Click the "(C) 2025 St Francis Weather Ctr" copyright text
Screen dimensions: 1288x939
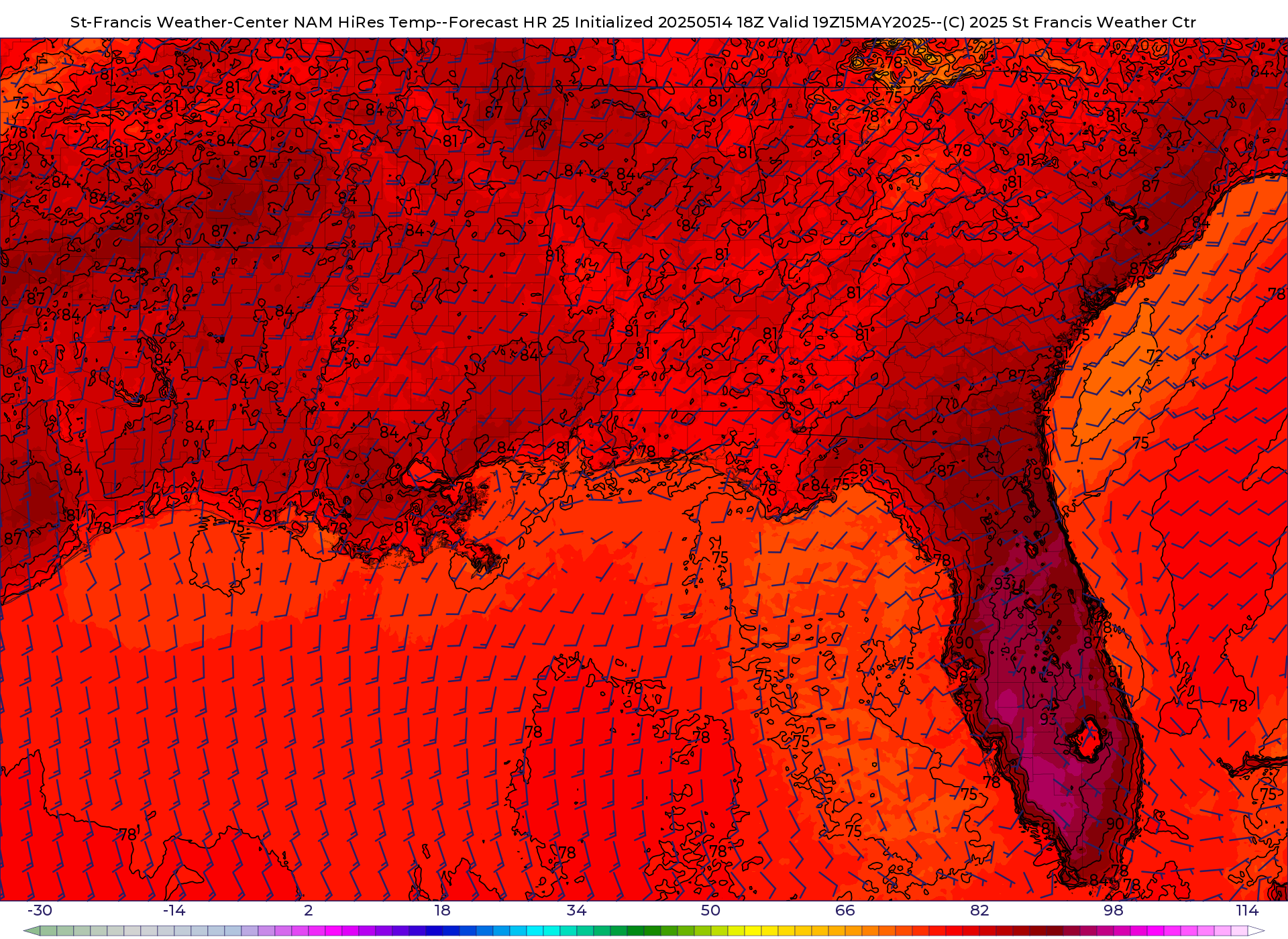tap(1069, 22)
